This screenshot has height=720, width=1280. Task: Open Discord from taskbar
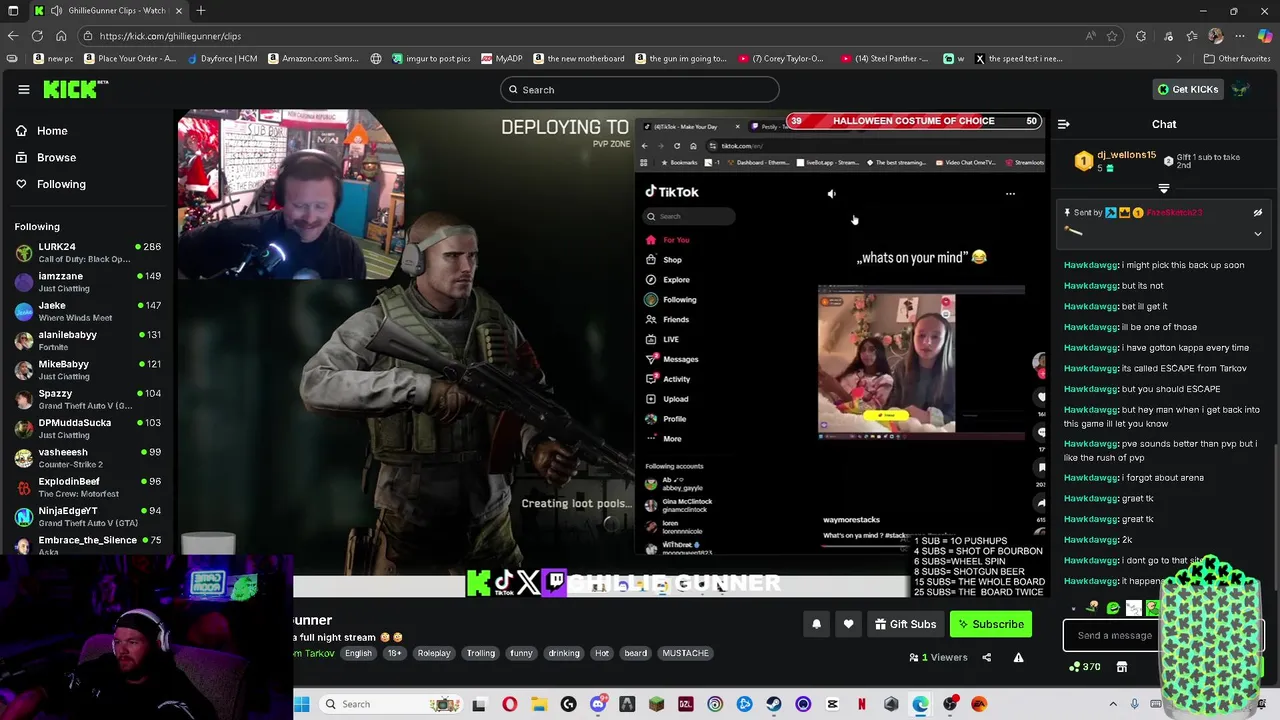(x=597, y=704)
